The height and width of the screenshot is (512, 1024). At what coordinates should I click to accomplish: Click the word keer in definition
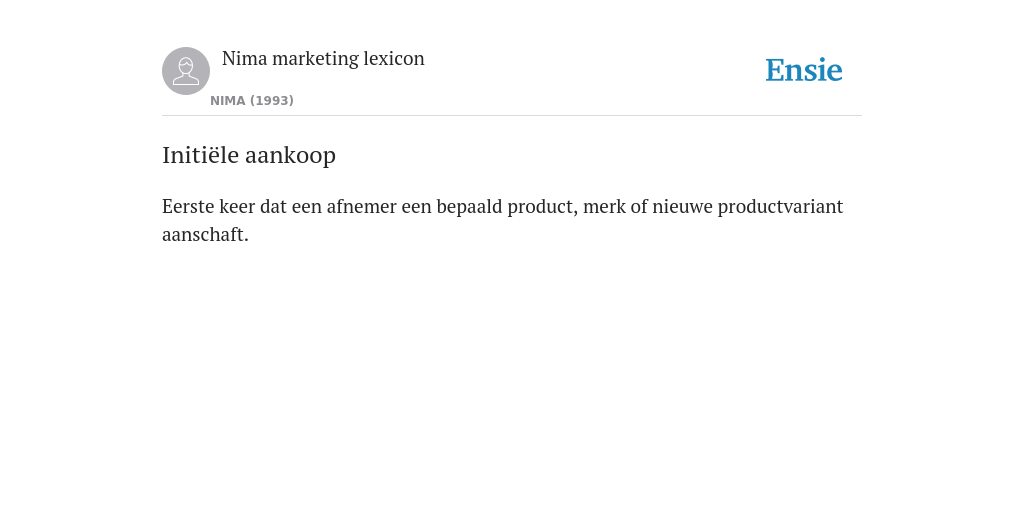pos(237,206)
